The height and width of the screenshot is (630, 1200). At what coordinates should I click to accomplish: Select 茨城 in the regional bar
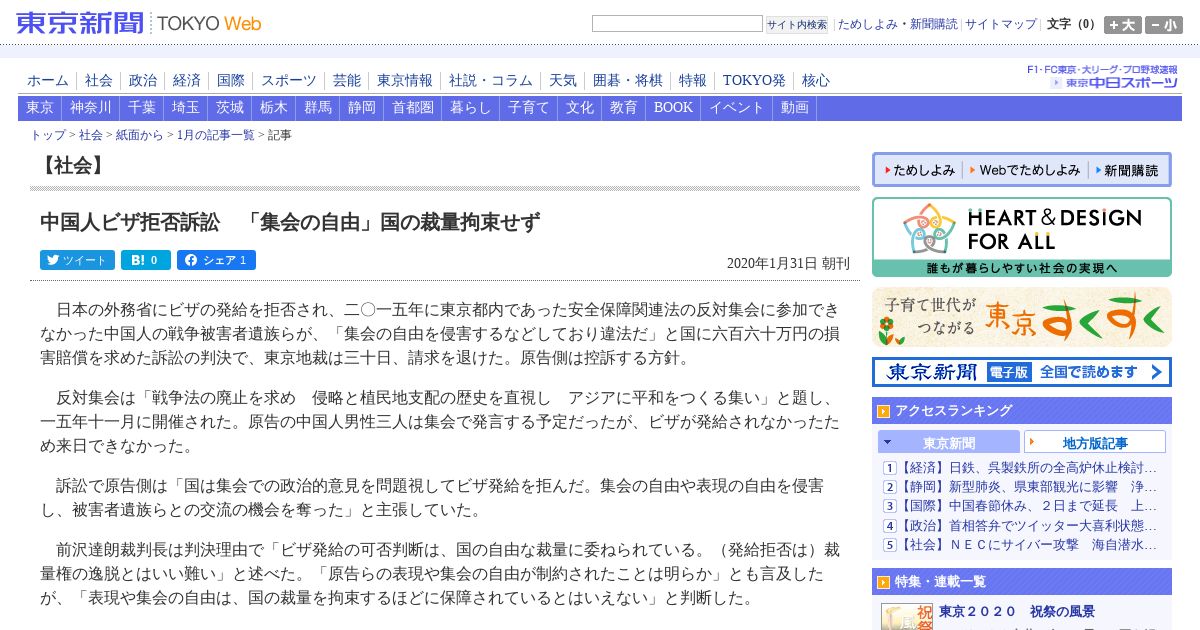pos(230,108)
